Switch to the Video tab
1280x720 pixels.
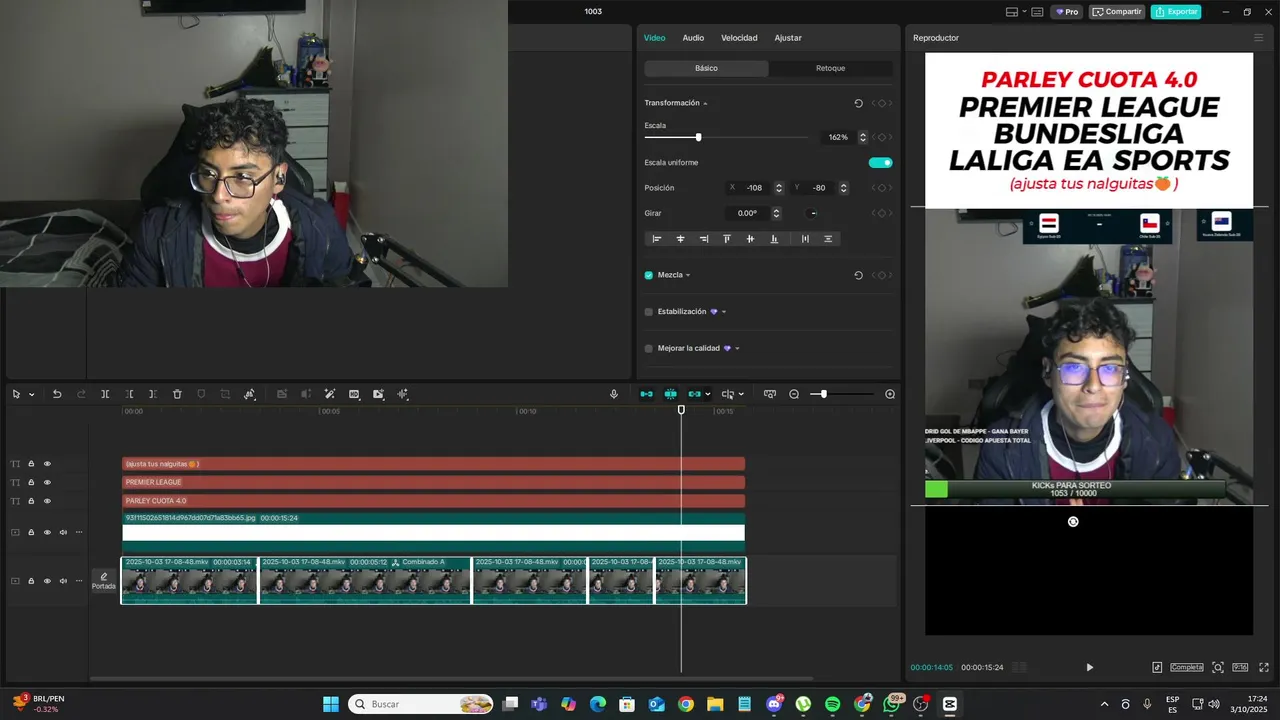[654, 38]
